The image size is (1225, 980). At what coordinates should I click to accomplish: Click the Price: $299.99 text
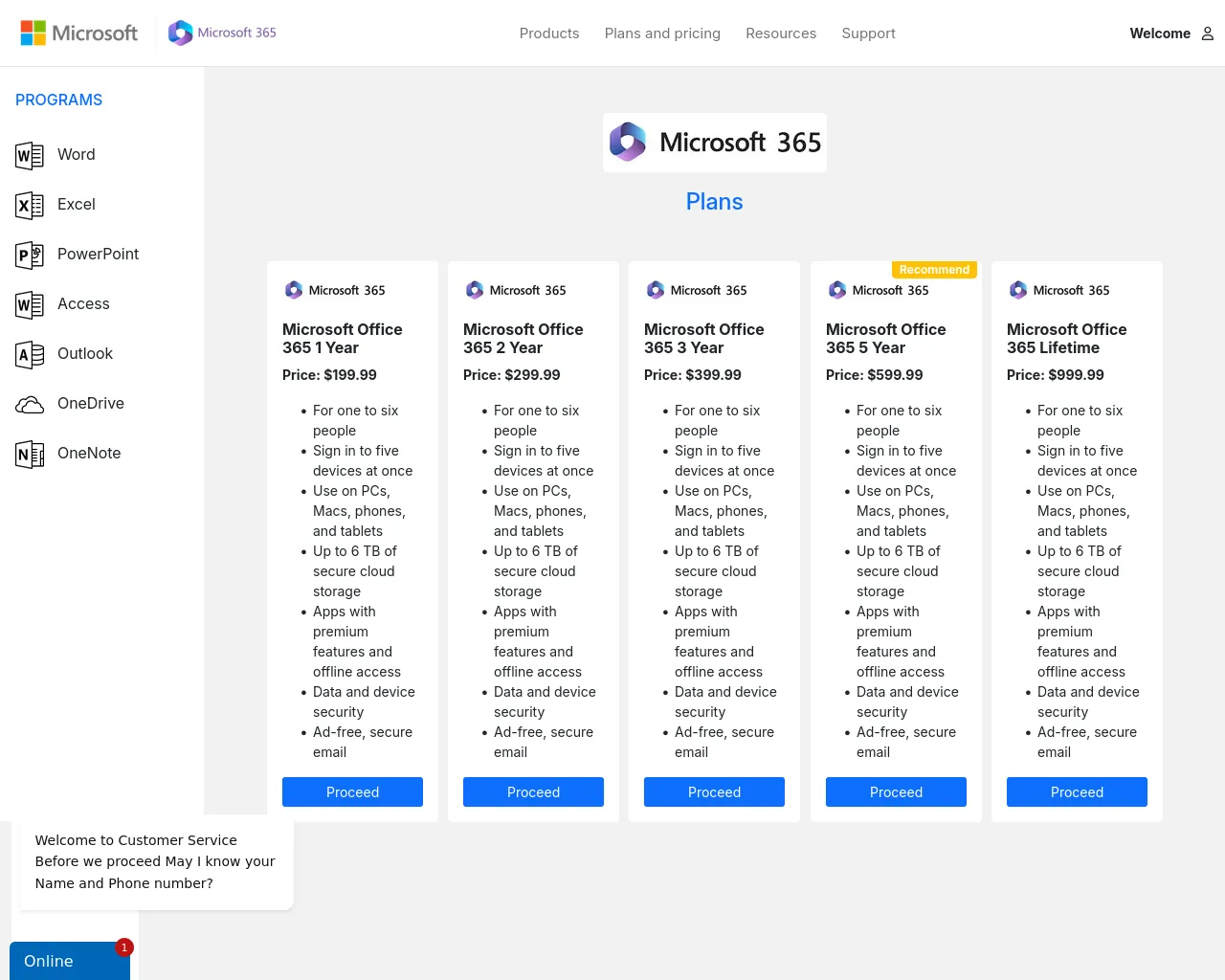pos(512,375)
